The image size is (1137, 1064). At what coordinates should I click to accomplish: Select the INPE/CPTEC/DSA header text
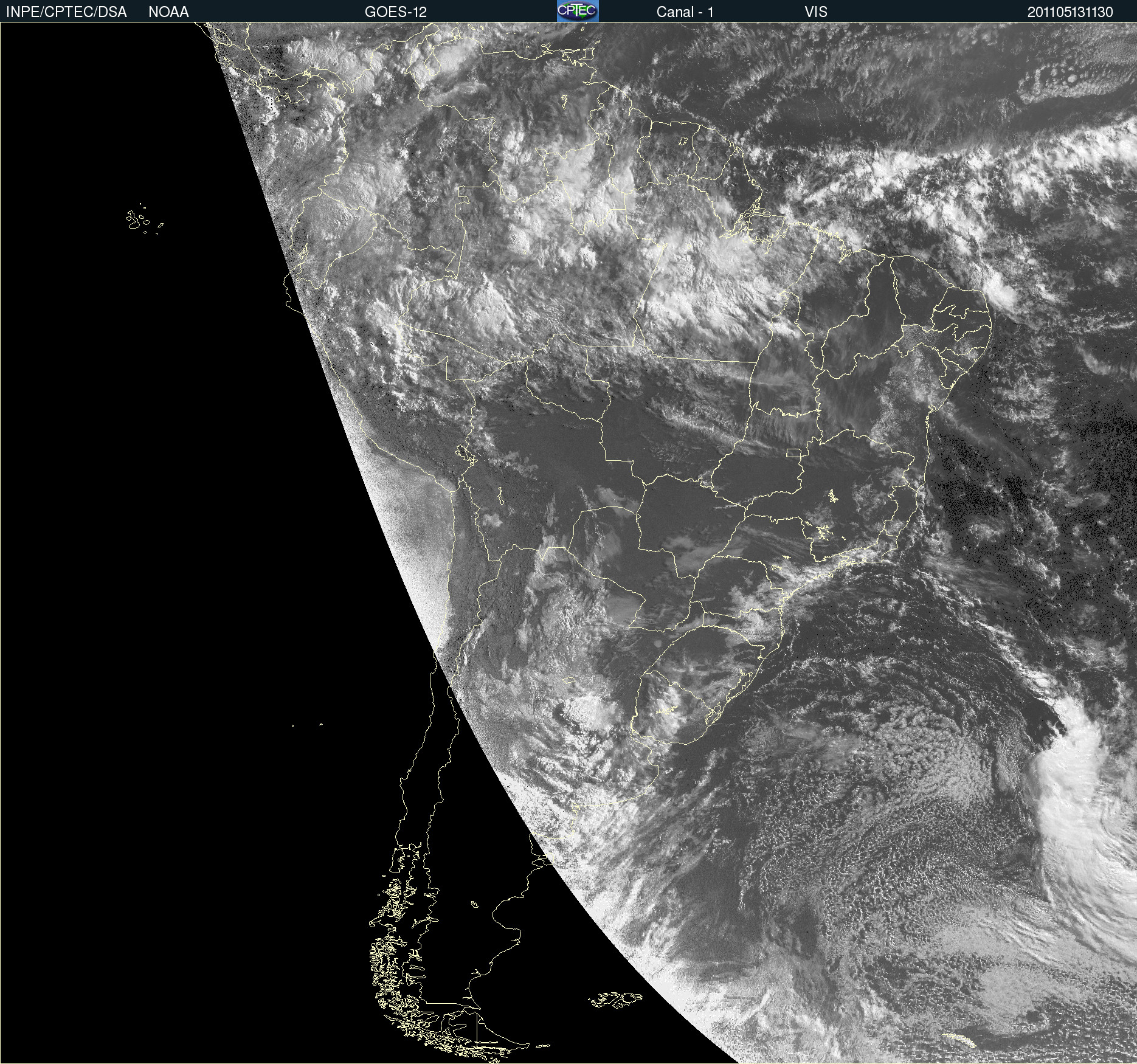tap(66, 12)
